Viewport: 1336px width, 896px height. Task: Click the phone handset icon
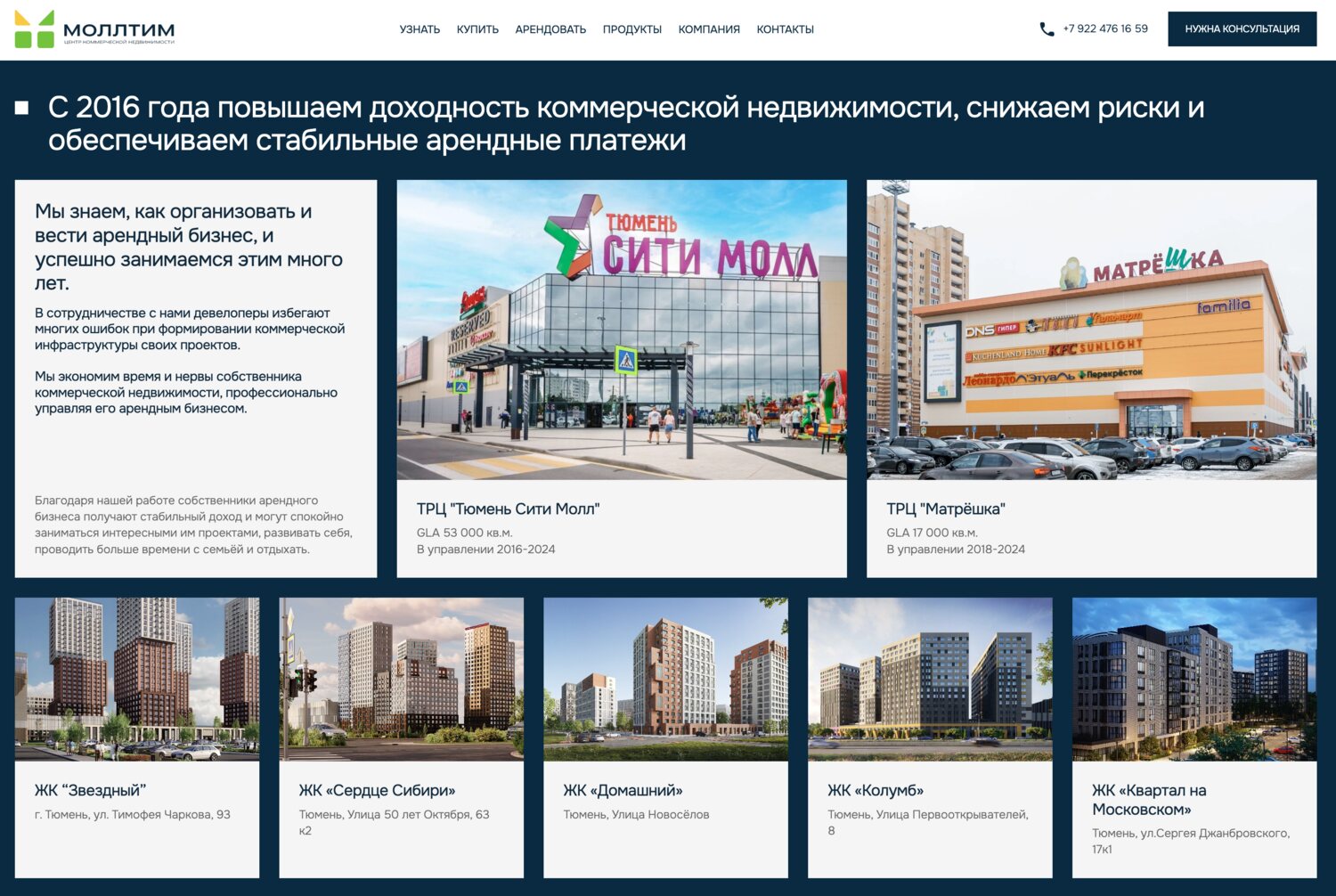(x=1047, y=29)
